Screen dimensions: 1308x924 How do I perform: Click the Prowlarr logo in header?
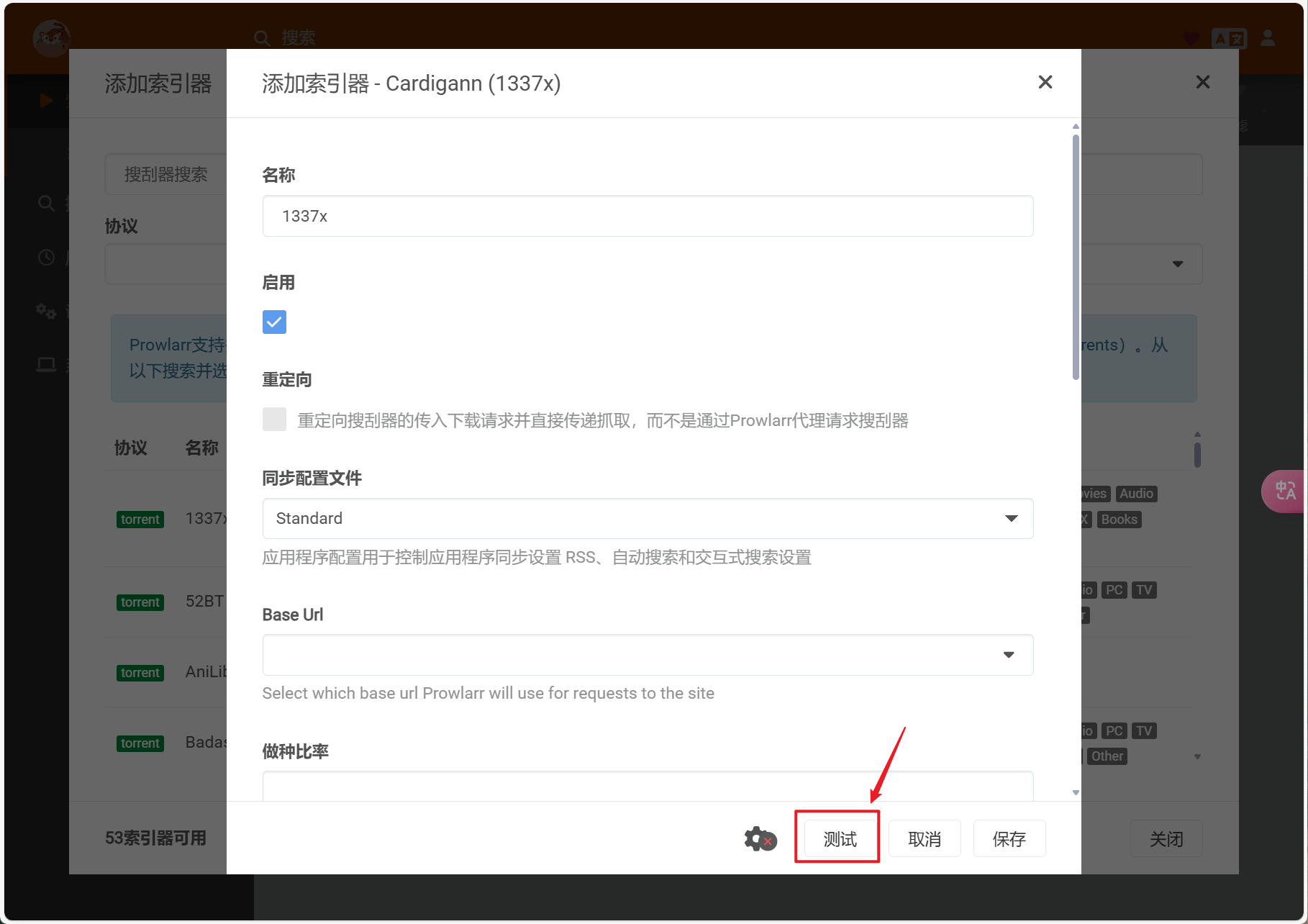pyautogui.click(x=51, y=38)
